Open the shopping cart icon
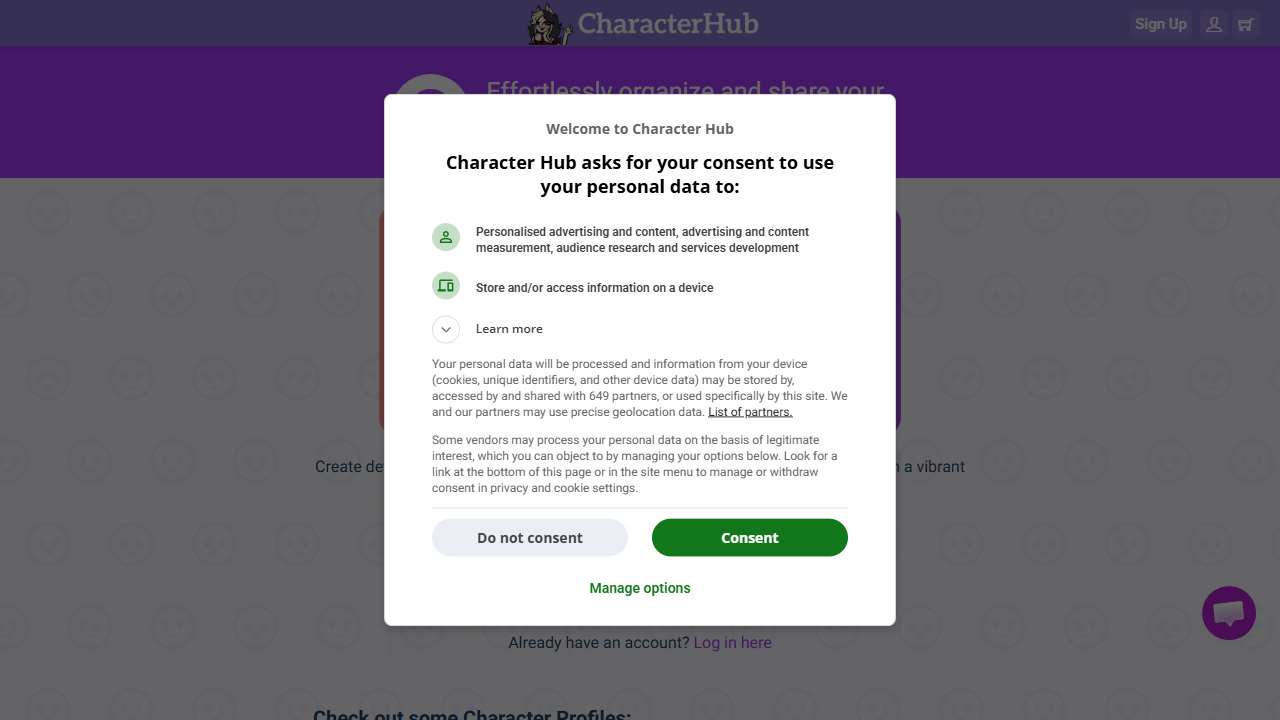The width and height of the screenshot is (1280, 720). click(1246, 23)
